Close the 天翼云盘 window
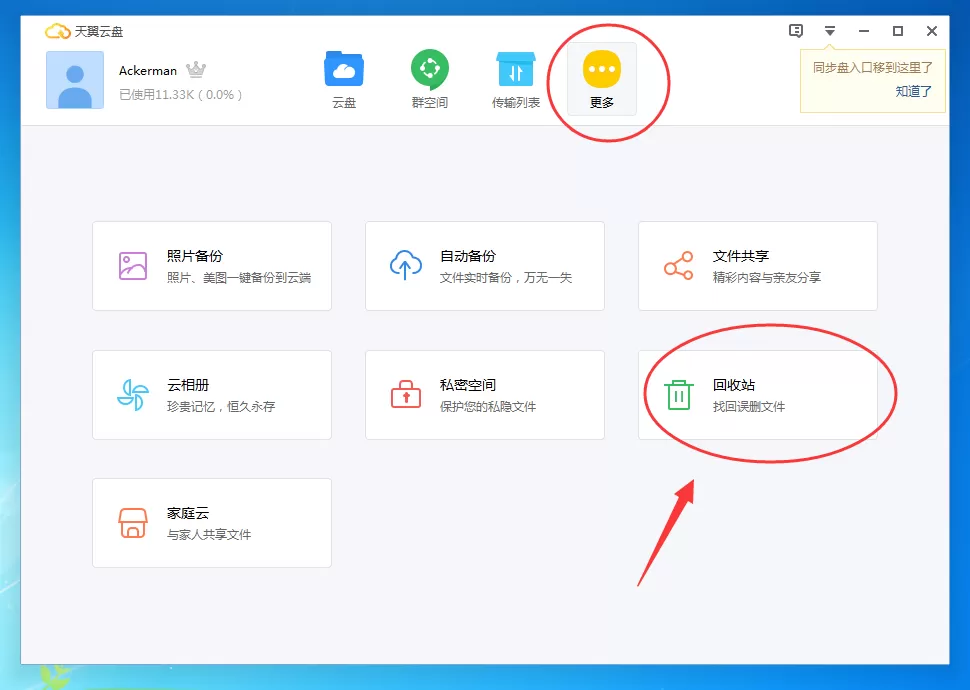 coord(932,31)
